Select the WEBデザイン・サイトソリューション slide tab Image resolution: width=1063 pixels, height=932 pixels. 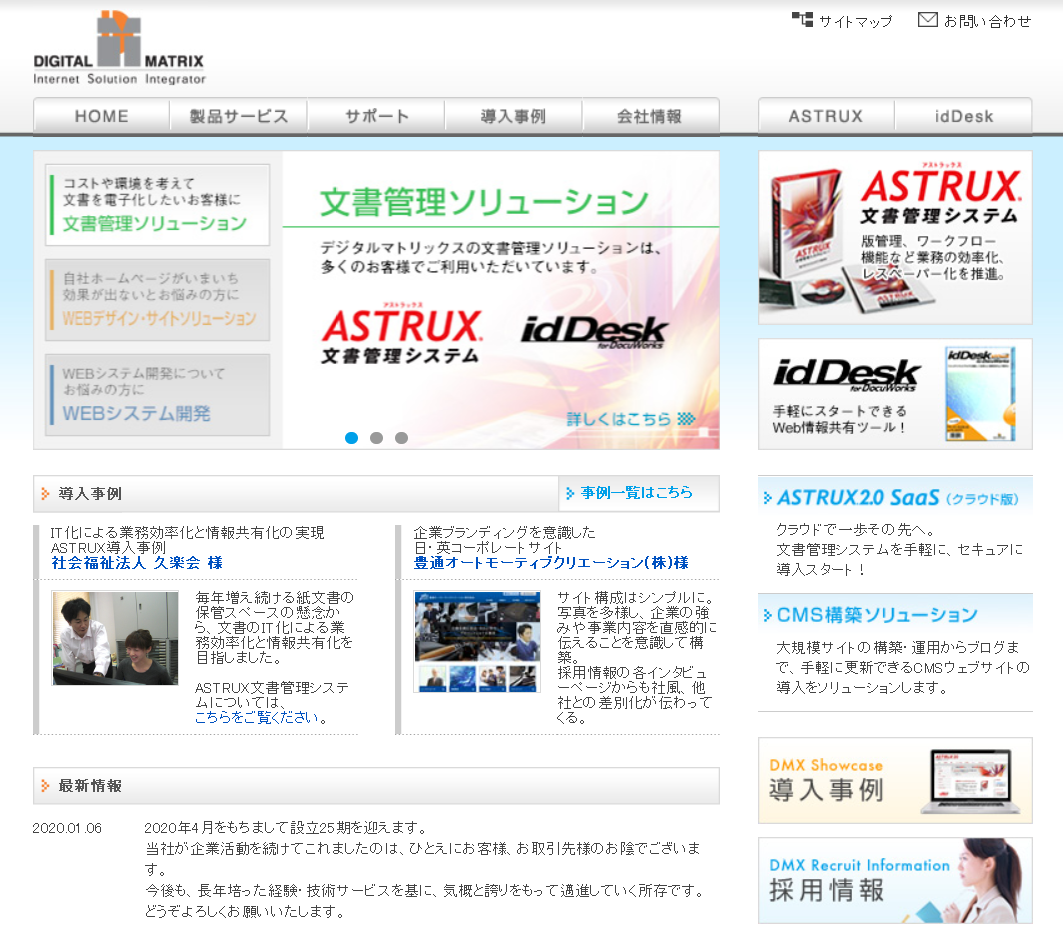click(157, 300)
